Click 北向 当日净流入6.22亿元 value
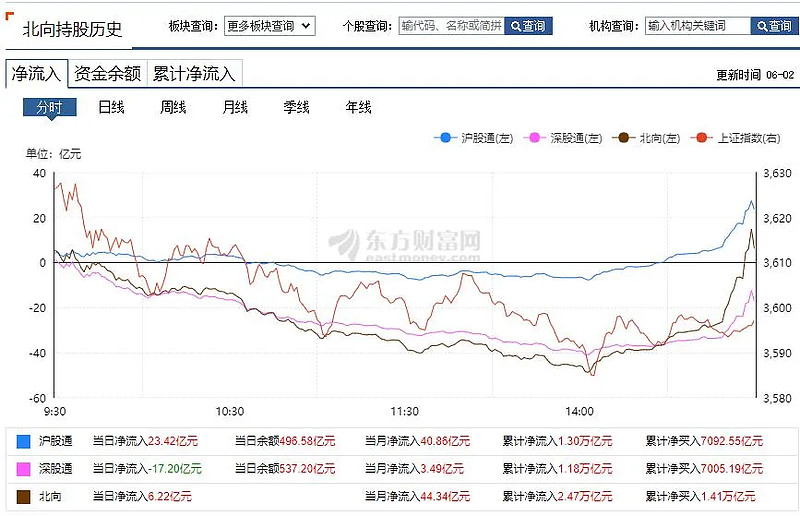The image size is (800, 516). click(x=142, y=496)
